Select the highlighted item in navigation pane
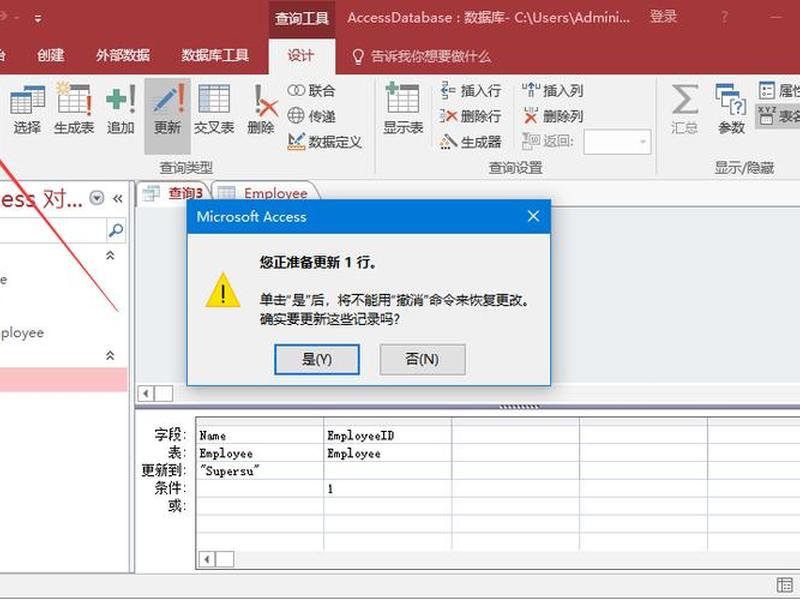 pos(63,380)
